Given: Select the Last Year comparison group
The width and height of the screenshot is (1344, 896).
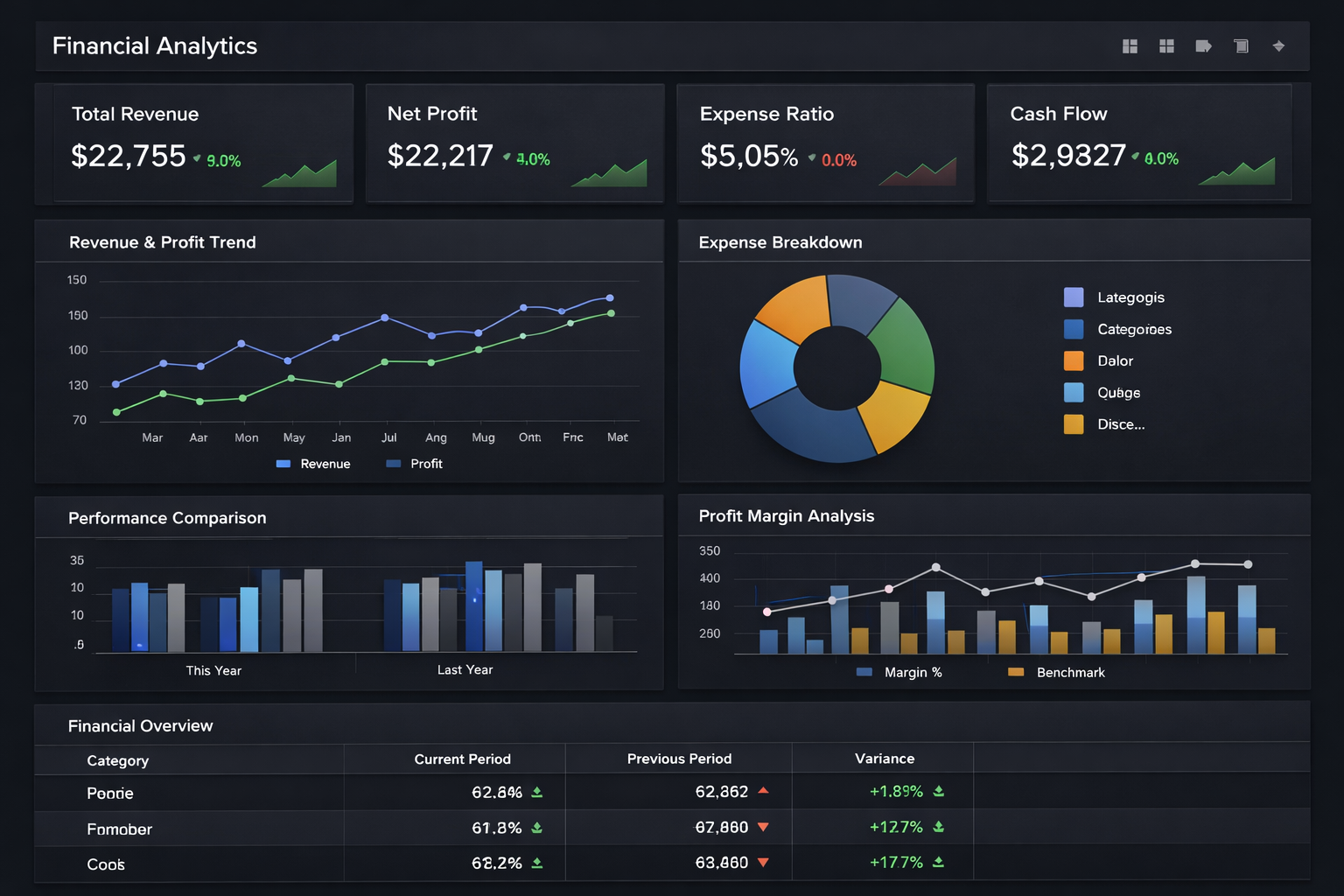Looking at the screenshot, I should (x=465, y=669).
